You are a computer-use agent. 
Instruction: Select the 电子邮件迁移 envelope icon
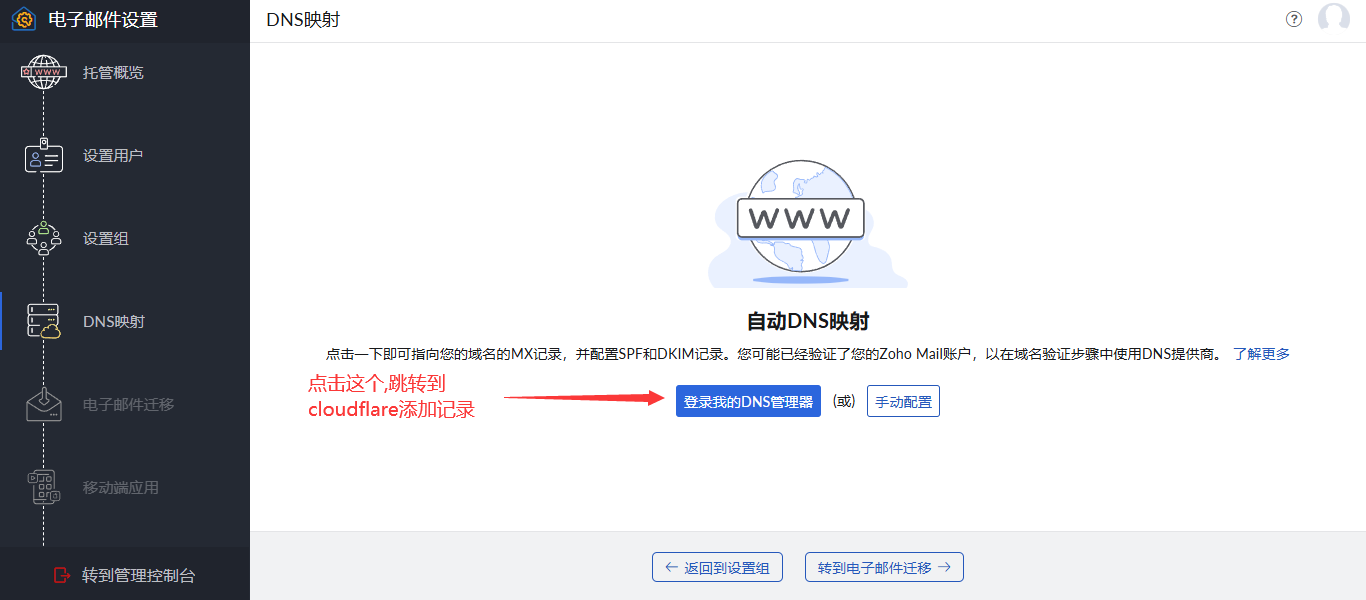(x=43, y=404)
